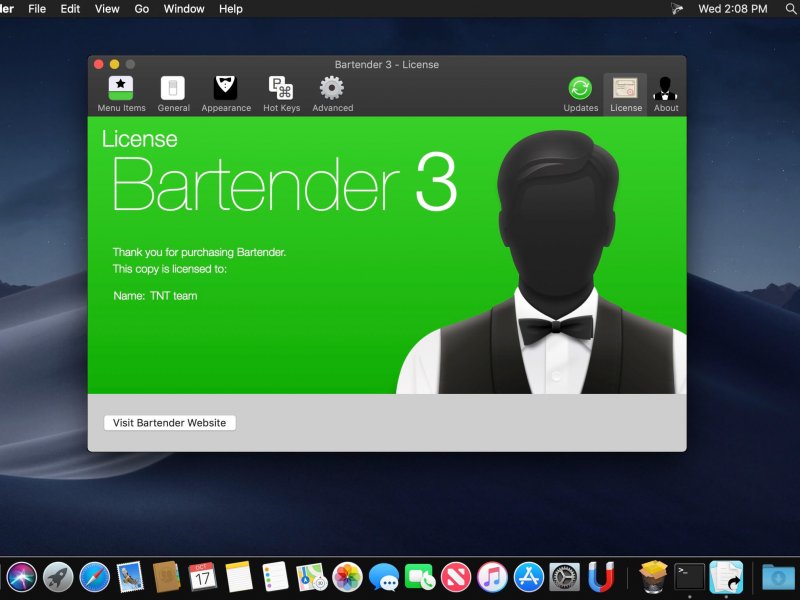
Task: Open Terminal from the Dock
Action: click(690, 577)
